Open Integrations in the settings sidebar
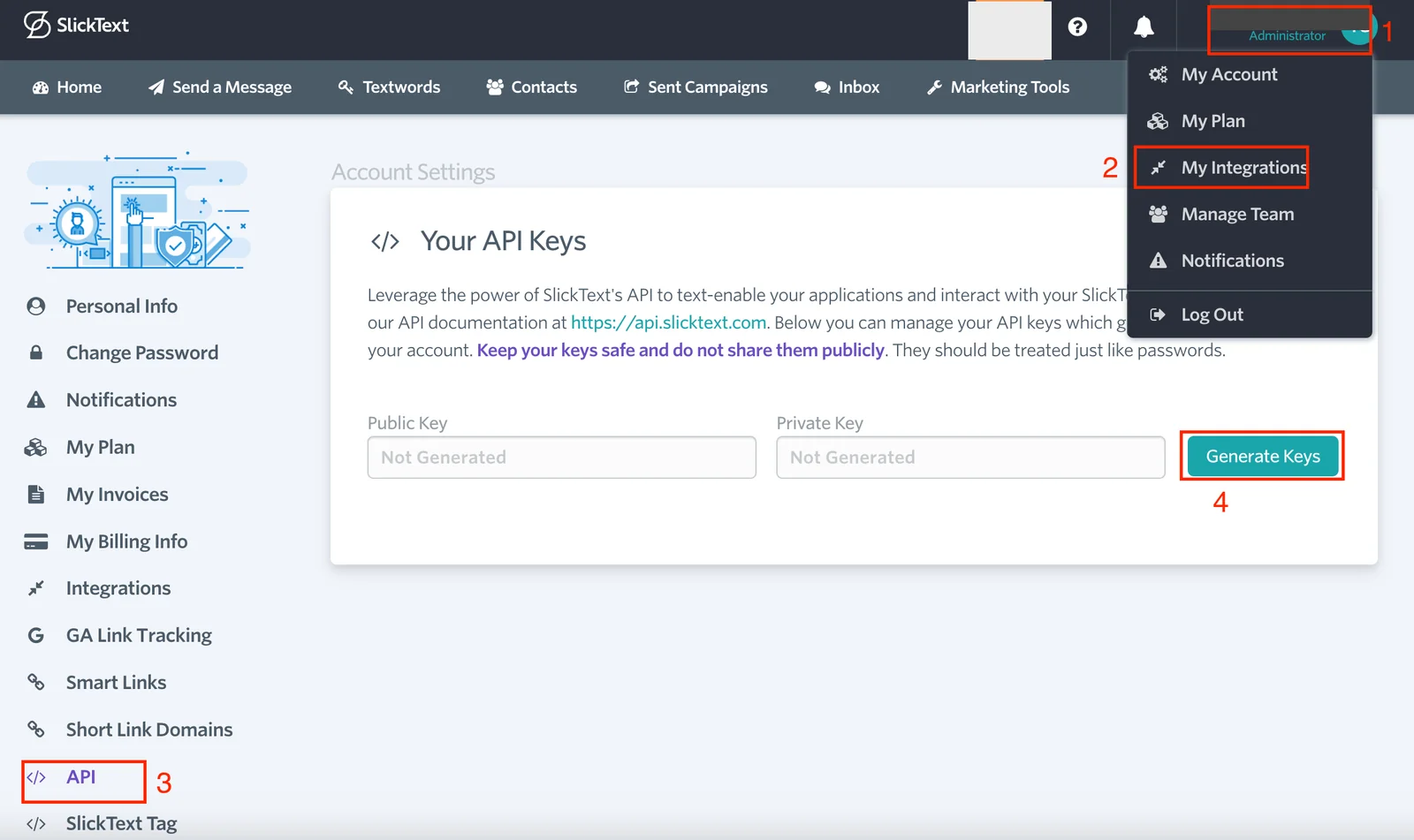The image size is (1414, 840). [118, 588]
